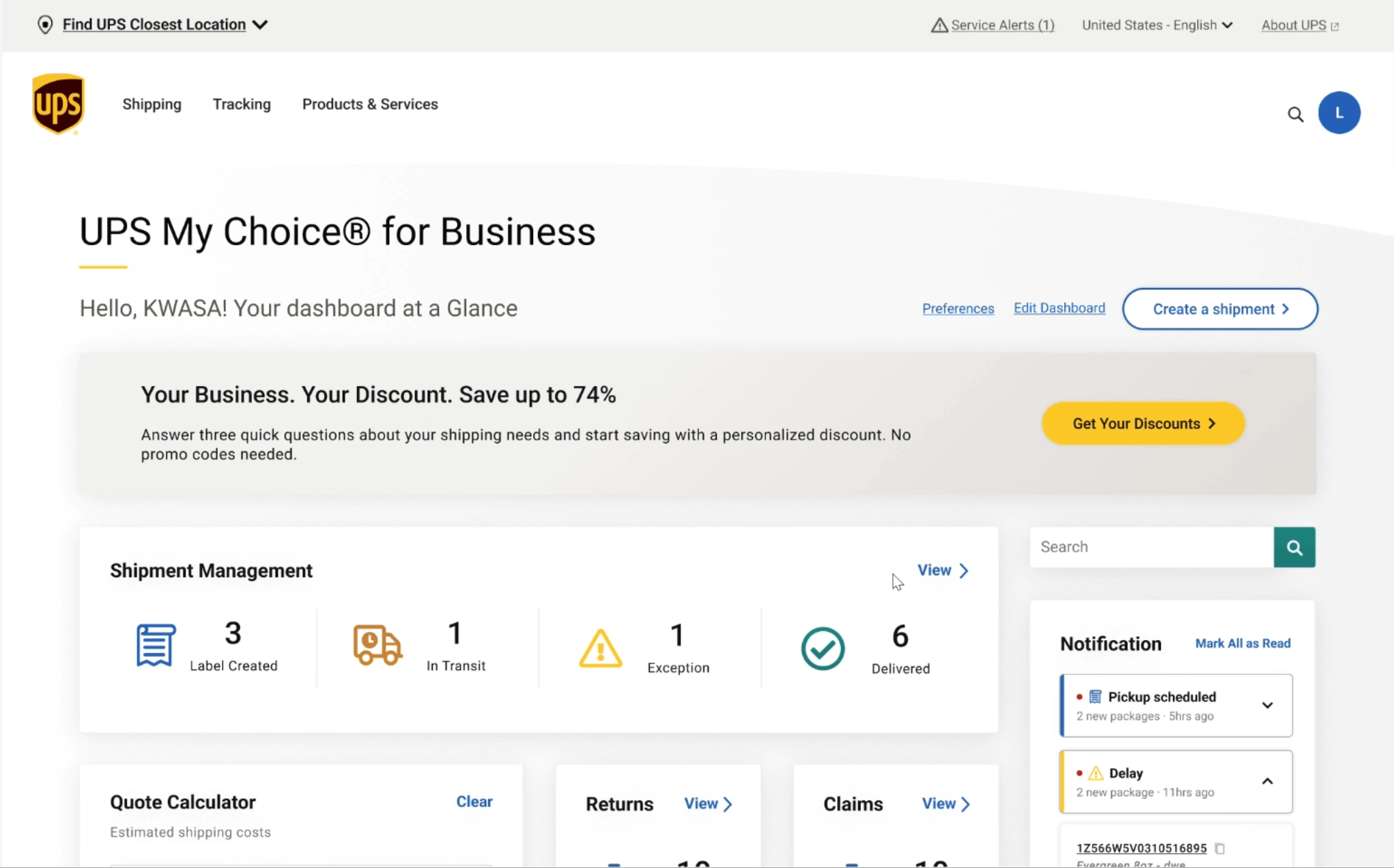Screen dimensions: 1394x868
Task: Open the Products & Services menu
Action: [x=370, y=104]
